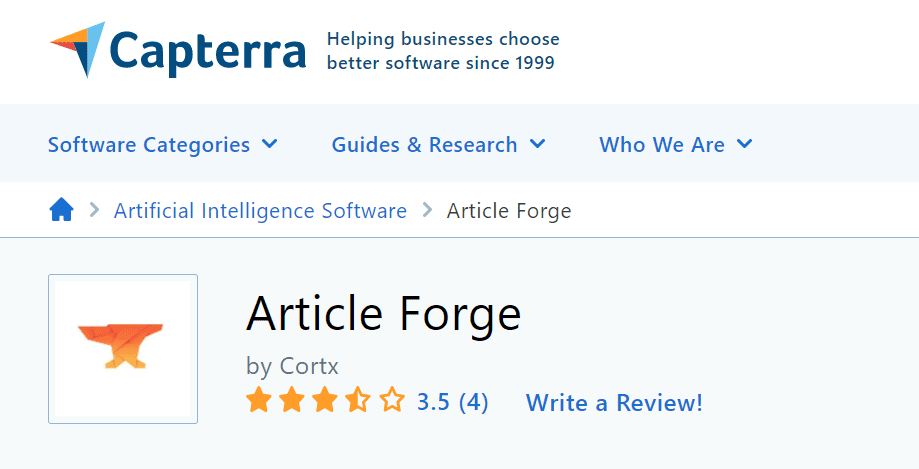This screenshot has height=469, width=919.
Task: Select the Article Forge breadcrumb text
Action: point(509,211)
